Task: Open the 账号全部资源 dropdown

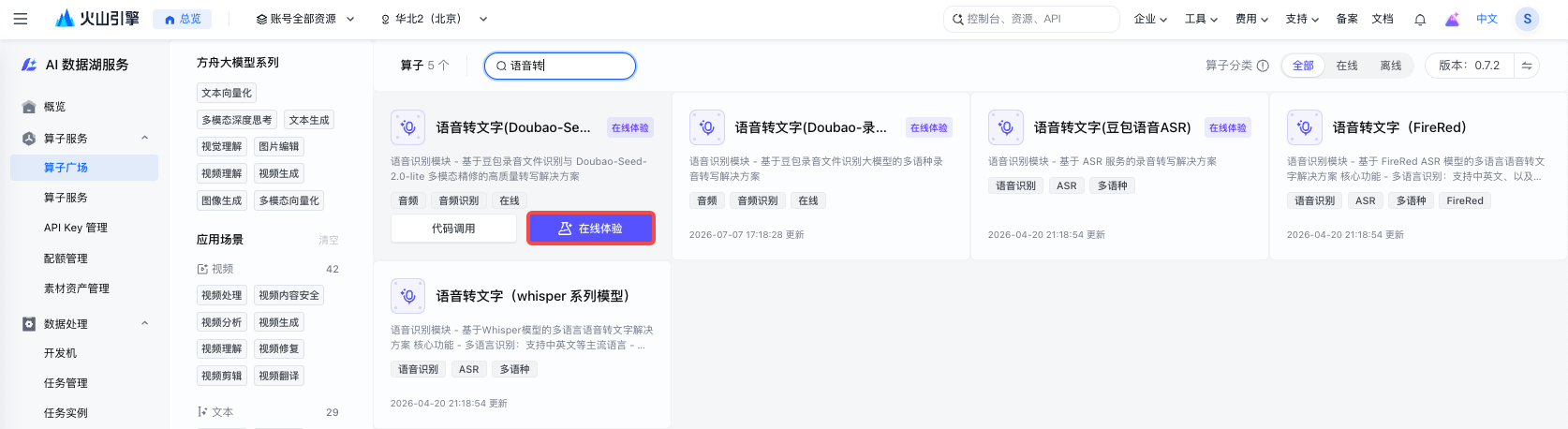Action: point(305,19)
